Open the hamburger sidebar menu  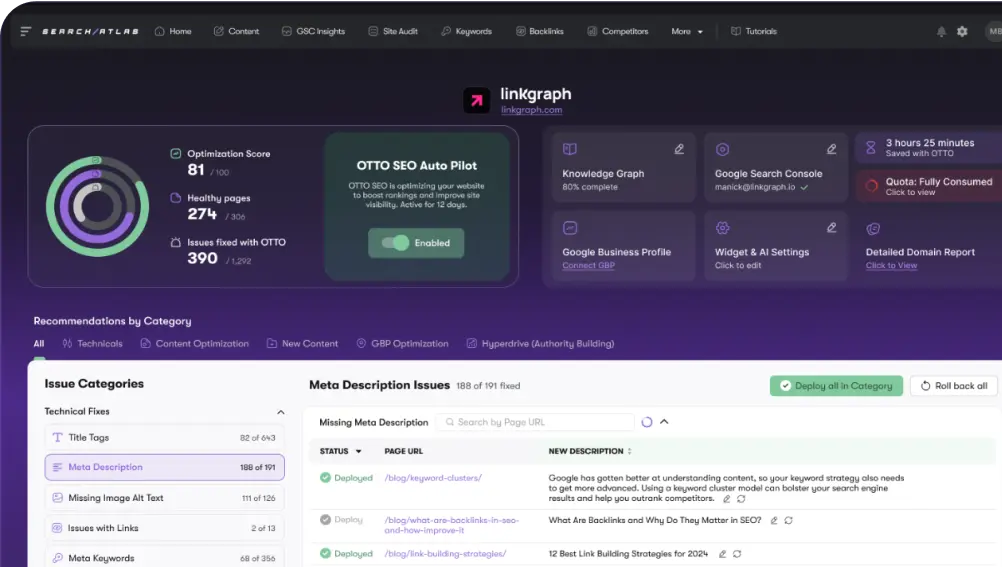point(26,31)
